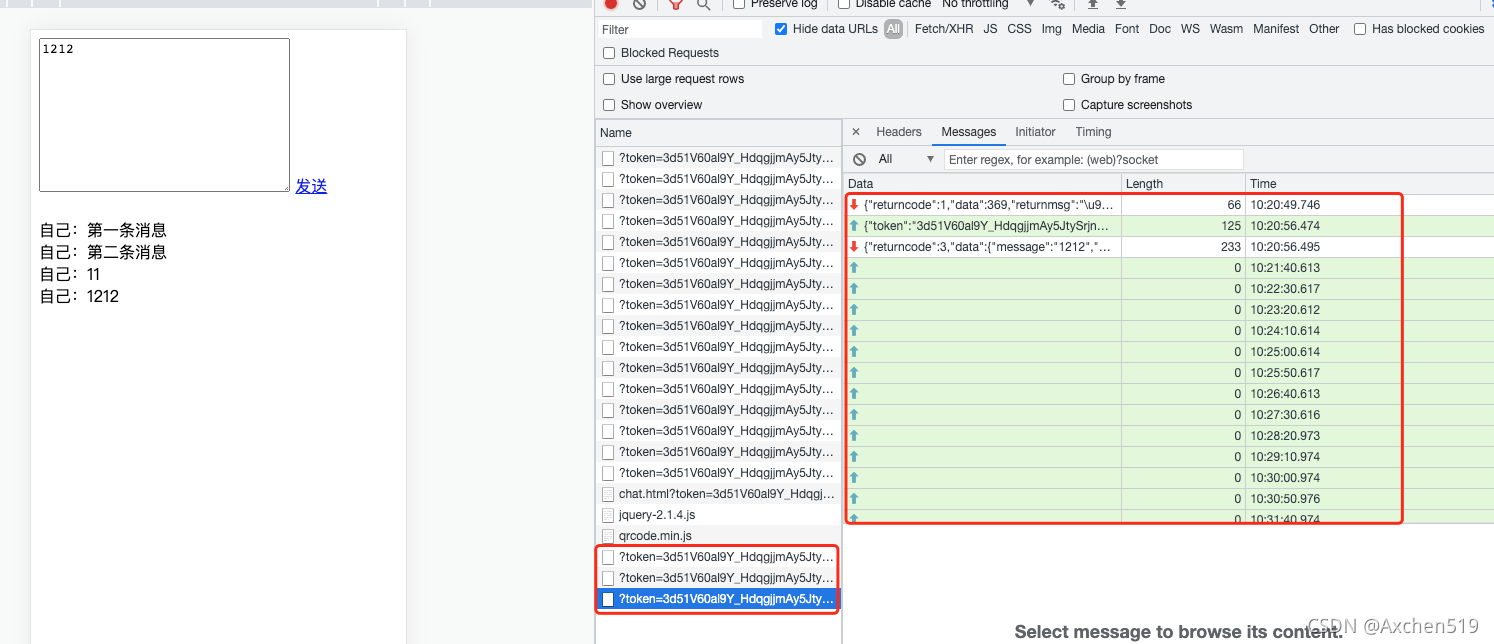Switch to the Initiator tab
The image size is (1494, 644).
(x=1035, y=132)
